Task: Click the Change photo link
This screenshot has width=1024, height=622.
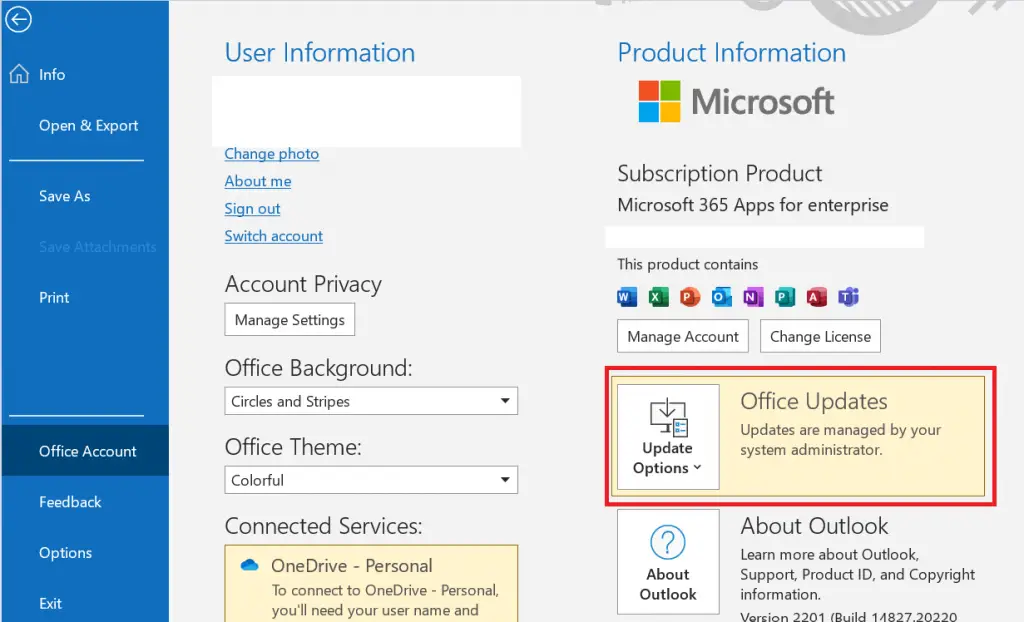Action: point(272,154)
